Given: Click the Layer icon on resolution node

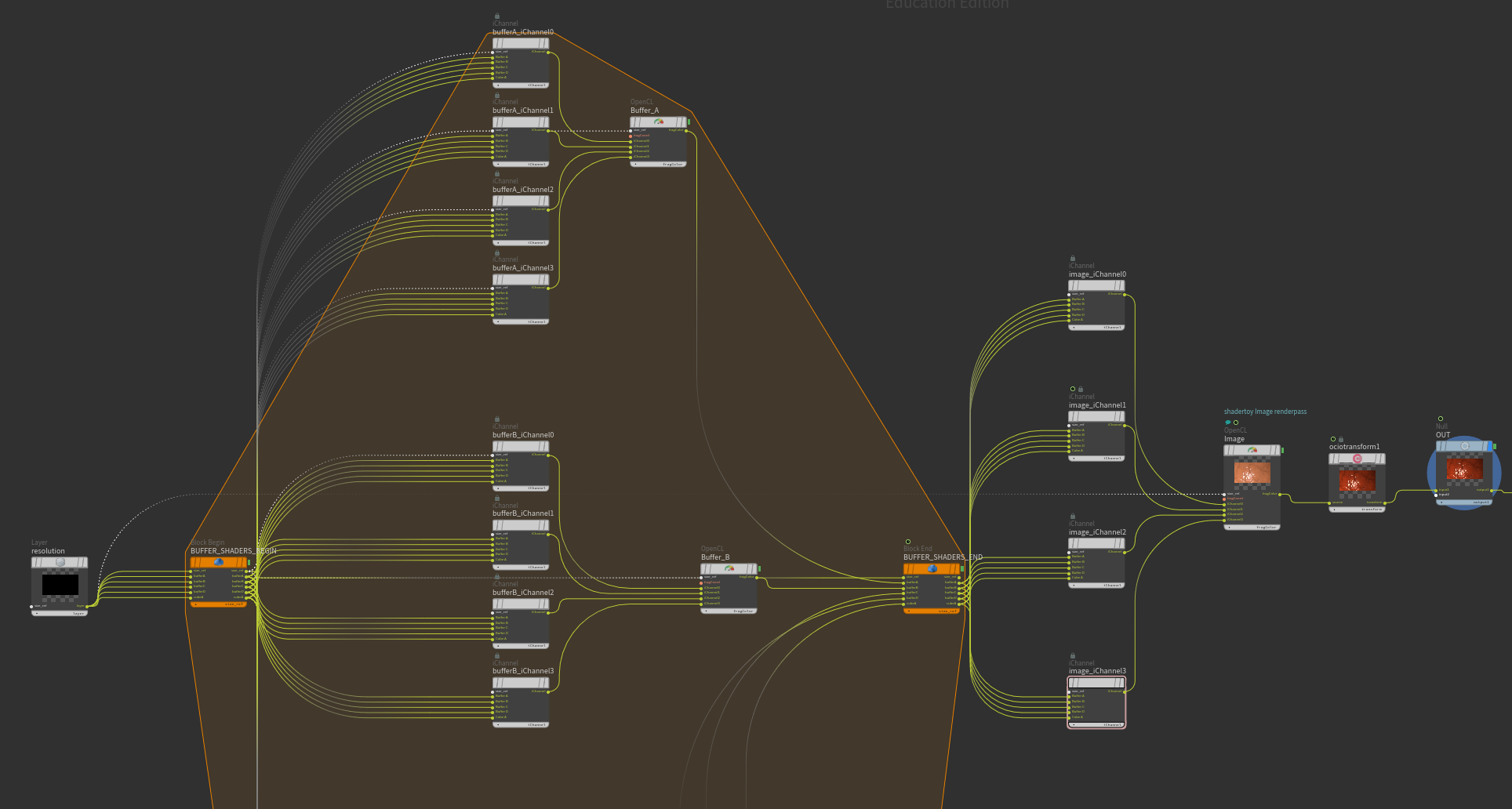Looking at the screenshot, I should click(x=60, y=562).
